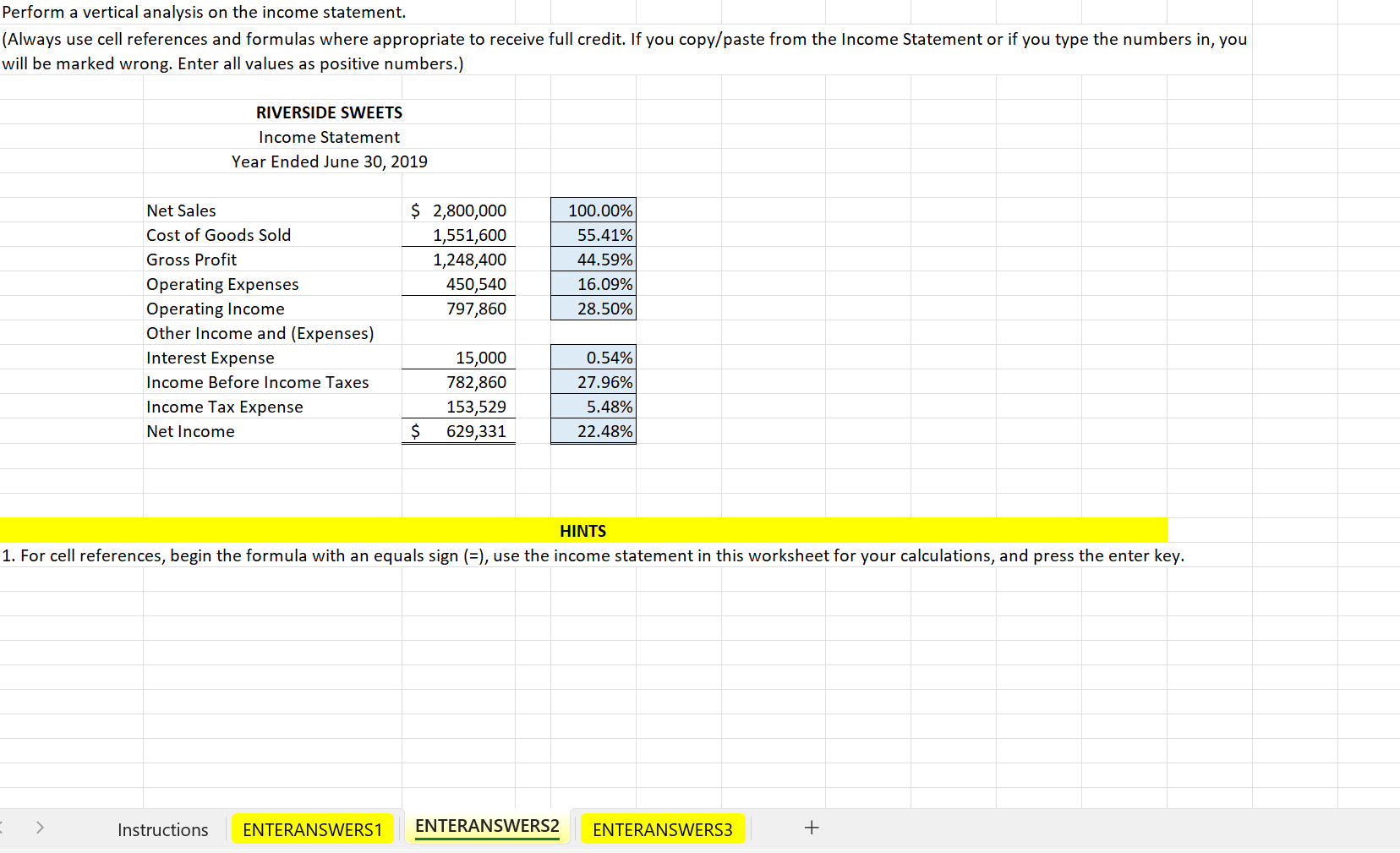1400x853 pixels.
Task: Click the Income Before Income Taxes label
Action: [x=258, y=382]
